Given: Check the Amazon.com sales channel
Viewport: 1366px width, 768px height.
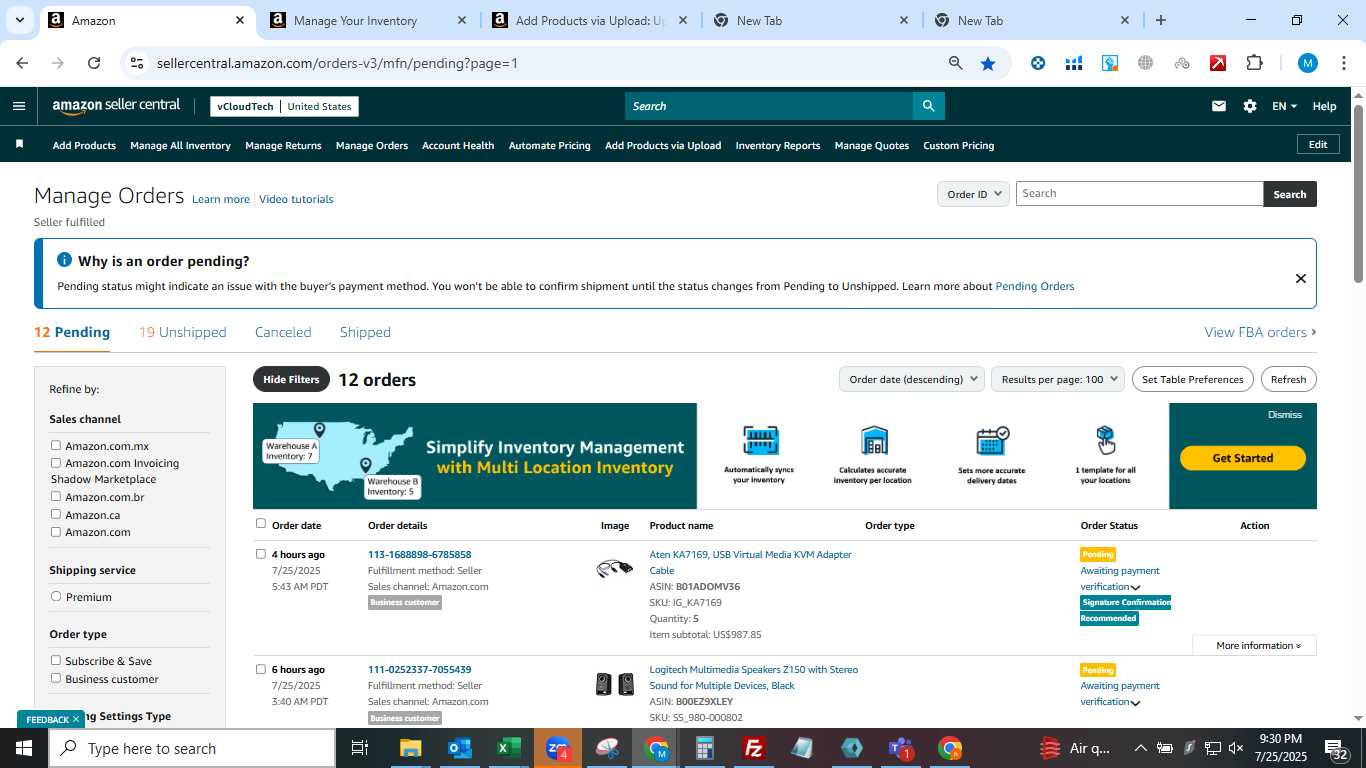Looking at the screenshot, I should (56, 531).
